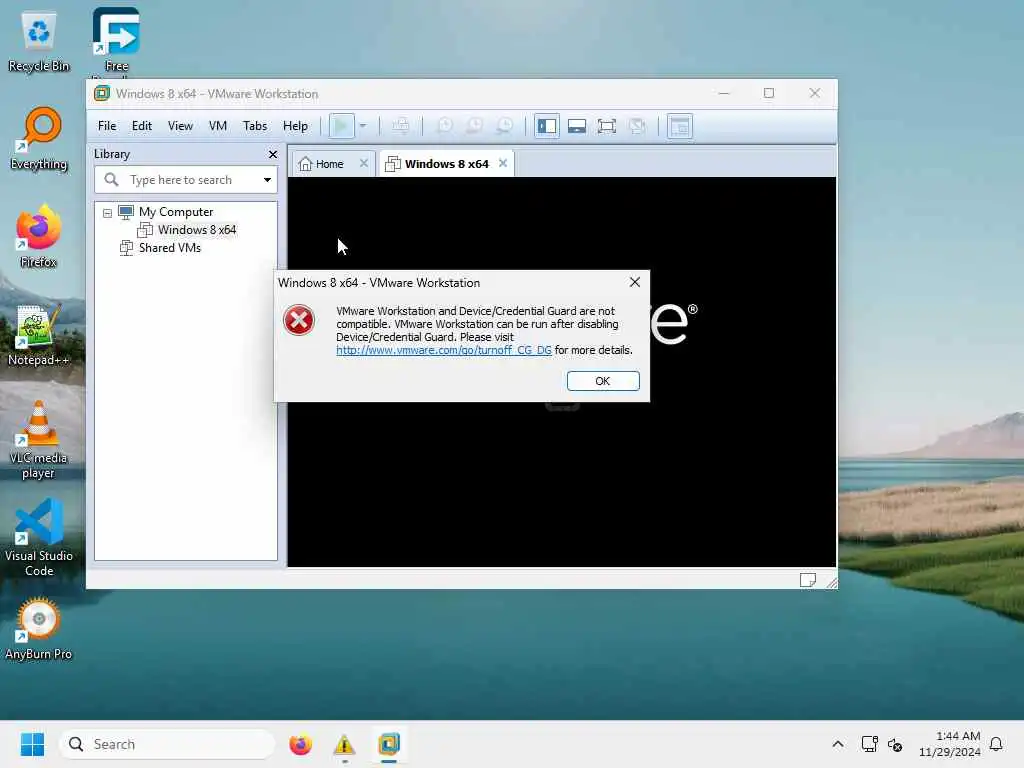Image resolution: width=1024 pixels, height=768 pixels.
Task: Click the Windows Start button
Action: tap(32, 744)
